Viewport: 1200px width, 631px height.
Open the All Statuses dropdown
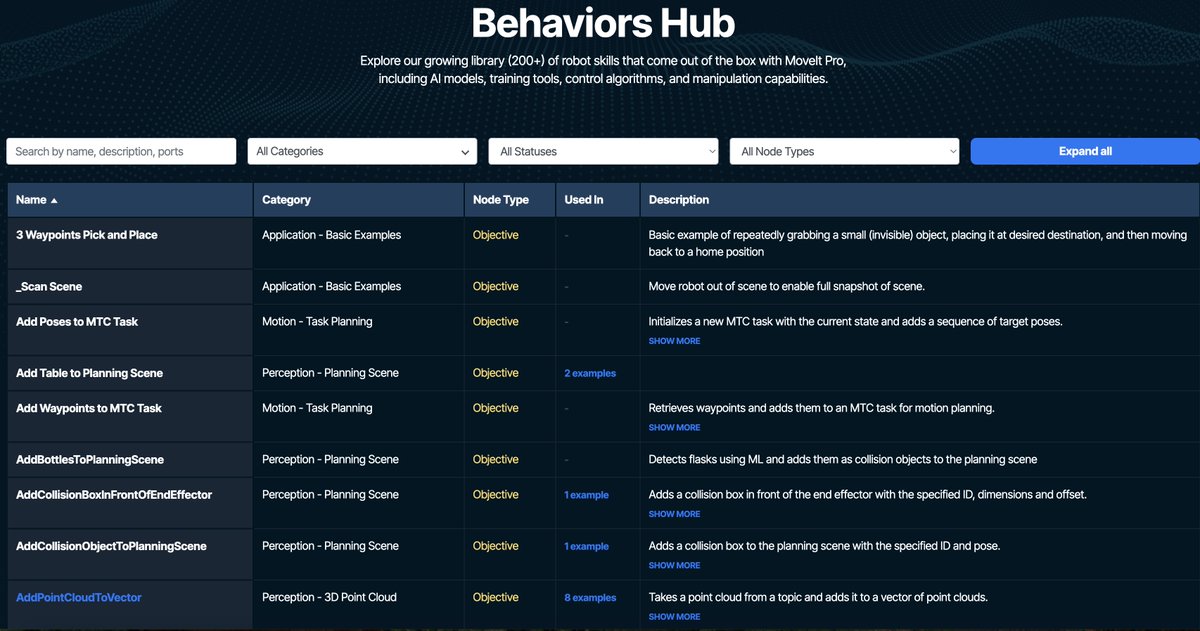click(x=604, y=151)
